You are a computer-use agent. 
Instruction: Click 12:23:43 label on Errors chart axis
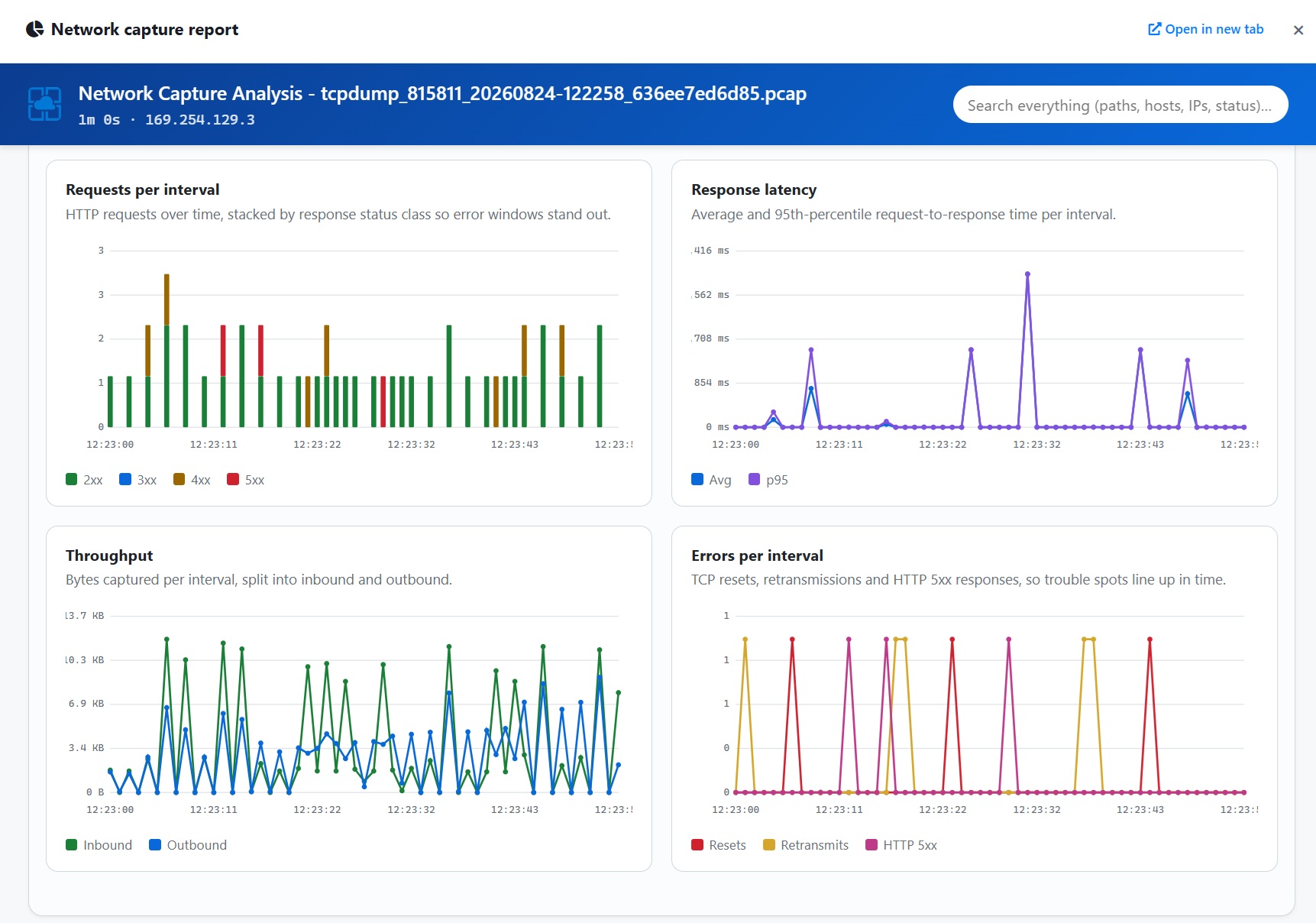pos(1140,810)
